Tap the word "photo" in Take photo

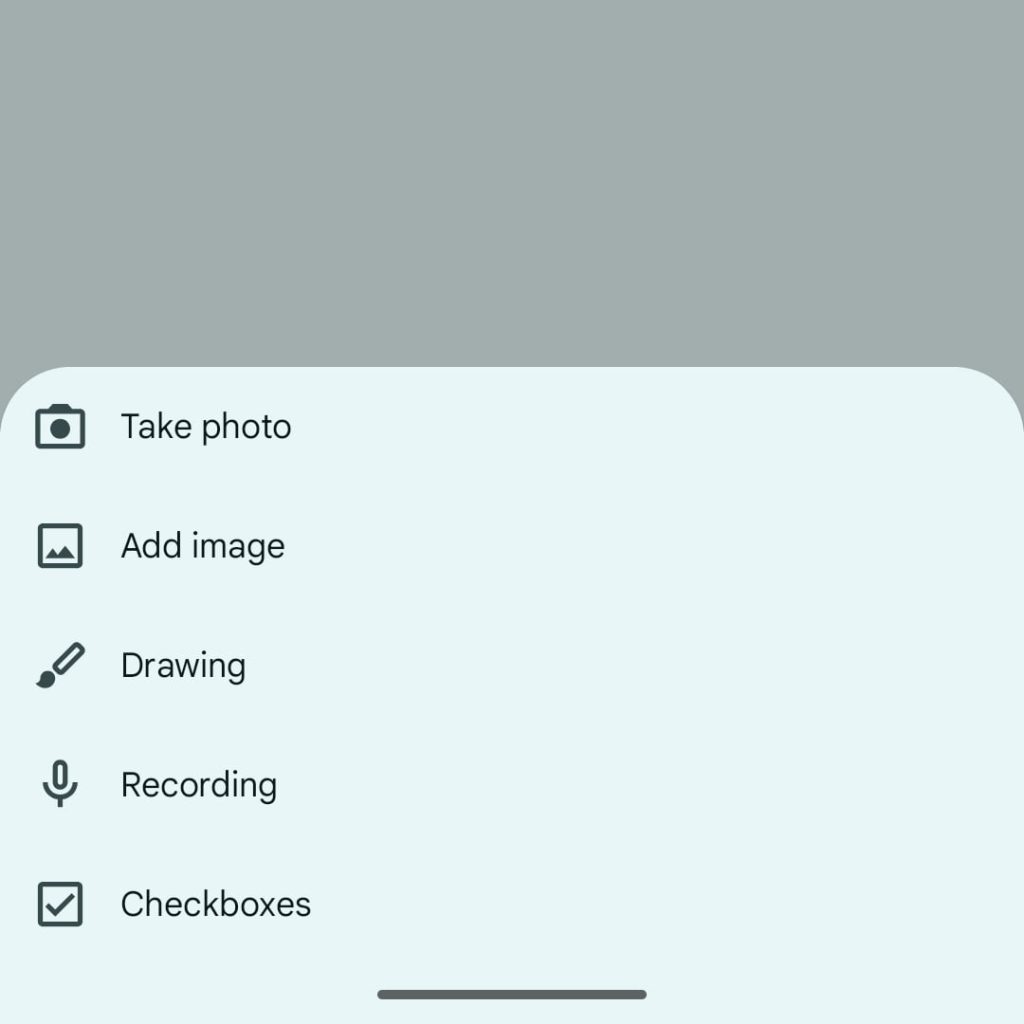(246, 428)
